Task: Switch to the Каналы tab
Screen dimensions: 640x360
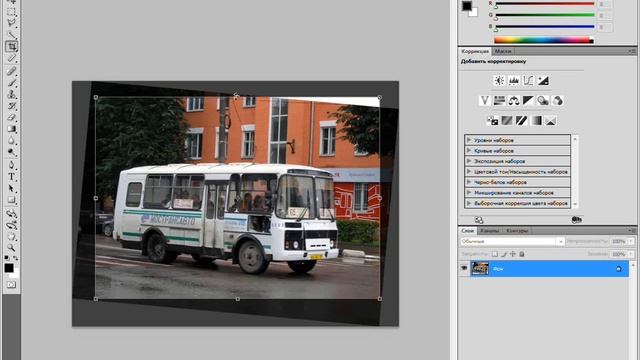Action: pyautogui.click(x=489, y=231)
